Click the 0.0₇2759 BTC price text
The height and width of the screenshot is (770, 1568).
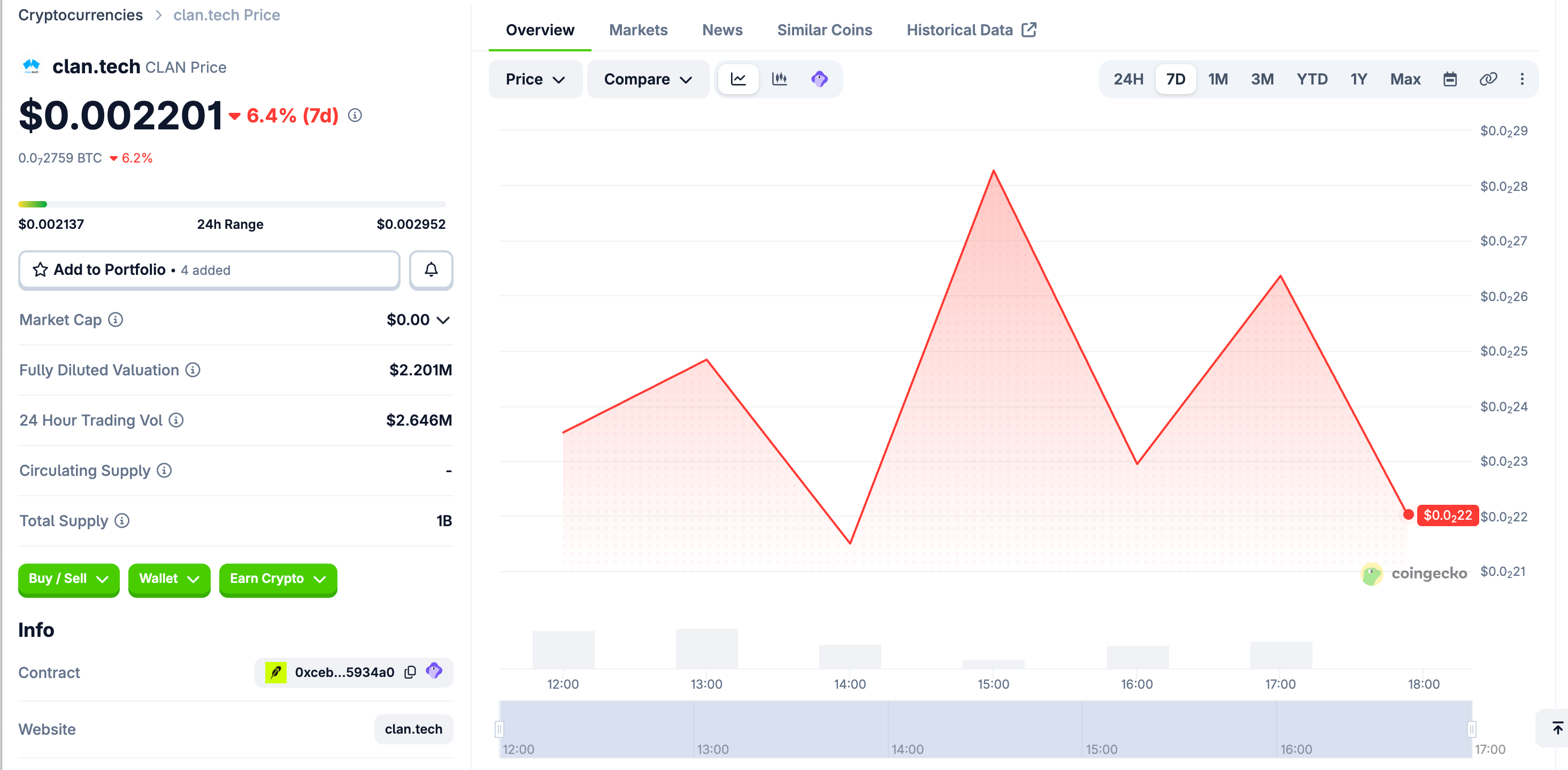pyautogui.click(x=60, y=158)
